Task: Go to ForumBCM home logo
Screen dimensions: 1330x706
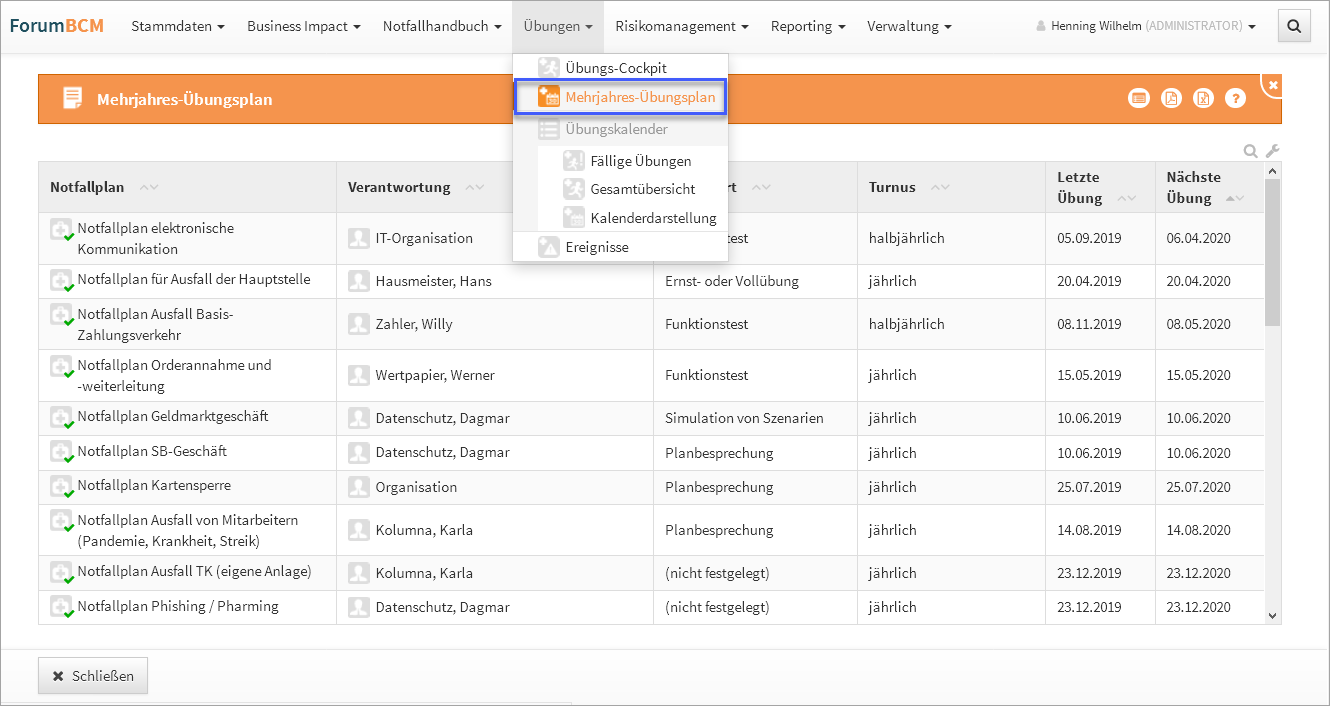Action: point(56,26)
